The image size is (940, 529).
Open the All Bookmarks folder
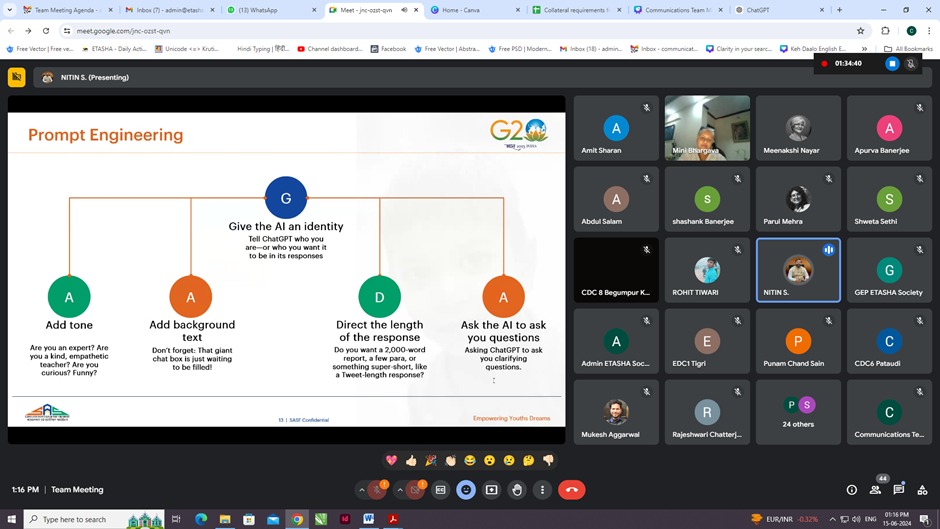click(908, 49)
